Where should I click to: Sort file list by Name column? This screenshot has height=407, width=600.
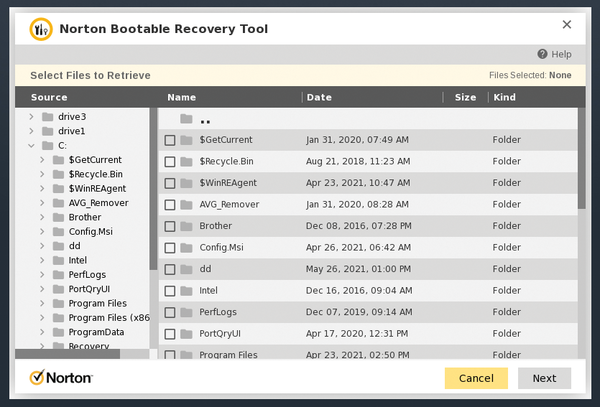pos(181,97)
